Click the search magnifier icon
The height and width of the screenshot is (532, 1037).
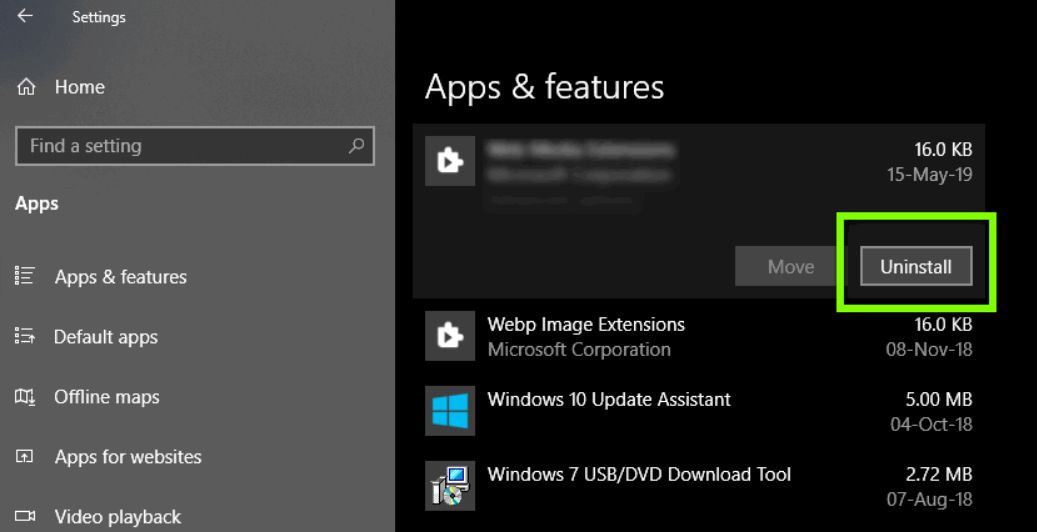[x=356, y=146]
